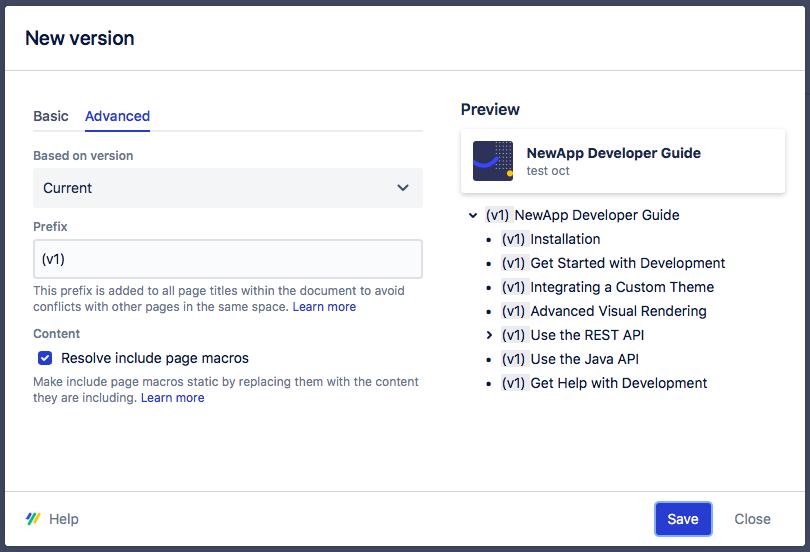Select Use the Java API page

point(584,359)
